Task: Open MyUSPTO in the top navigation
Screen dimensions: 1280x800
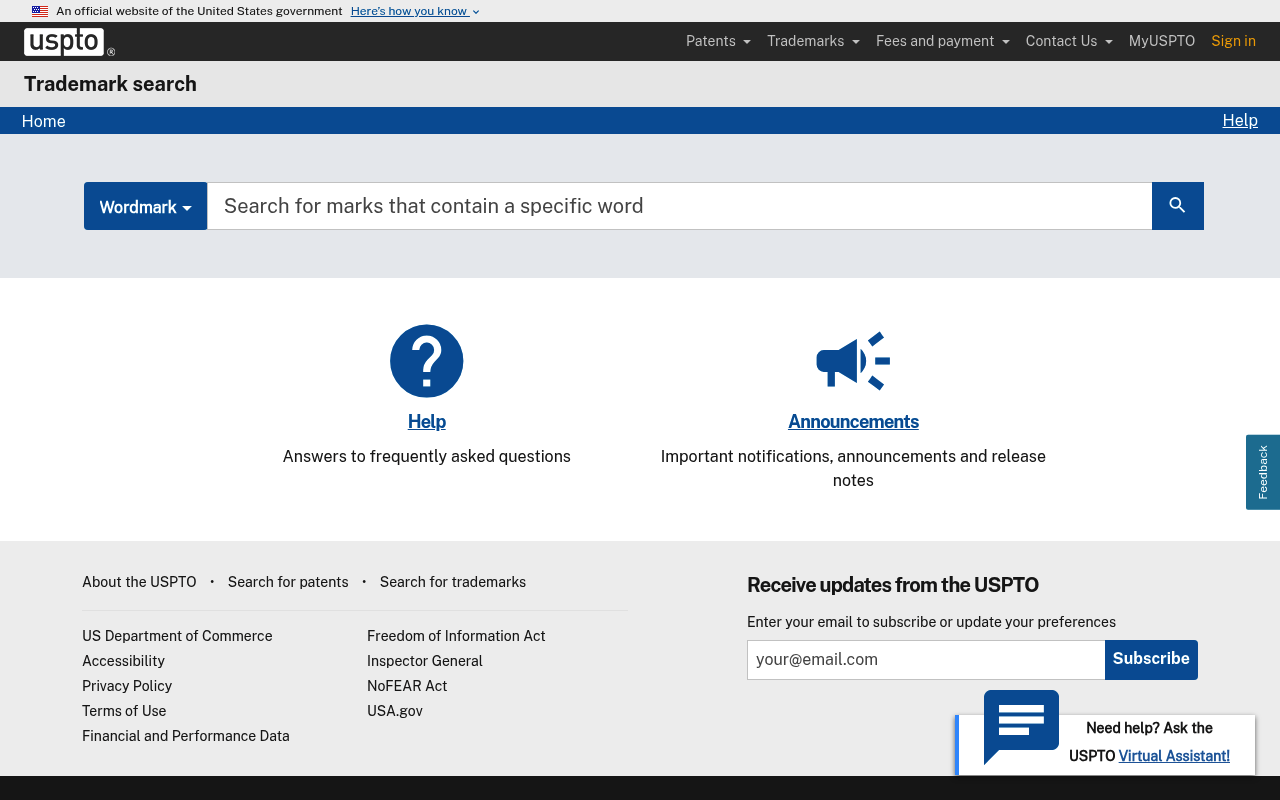Action: (x=1162, y=41)
